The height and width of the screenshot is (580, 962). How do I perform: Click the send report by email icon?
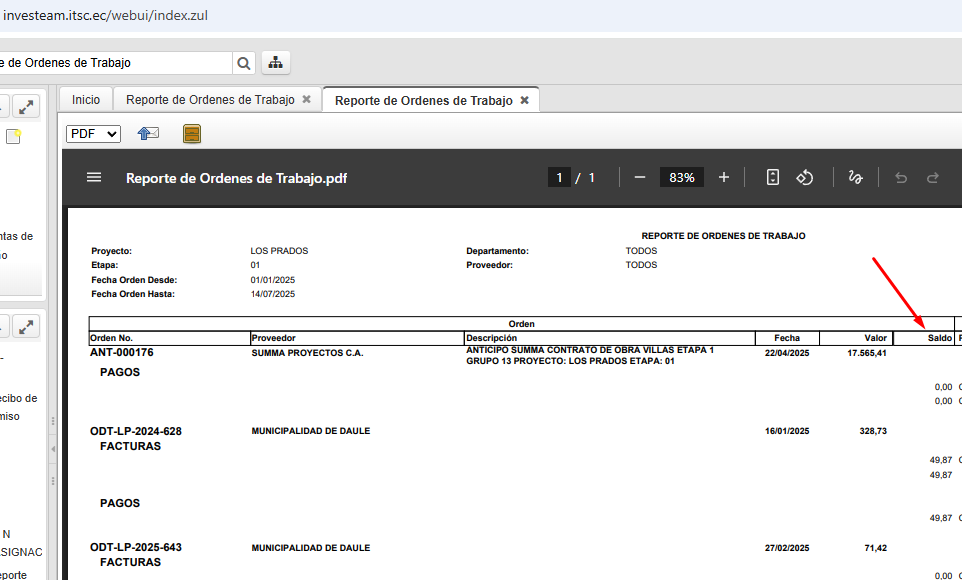[x=148, y=133]
